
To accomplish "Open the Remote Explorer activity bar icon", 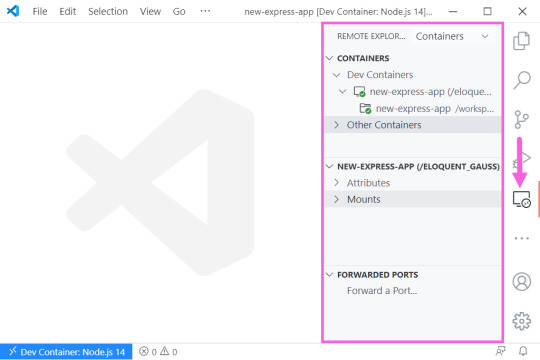I will [522, 199].
